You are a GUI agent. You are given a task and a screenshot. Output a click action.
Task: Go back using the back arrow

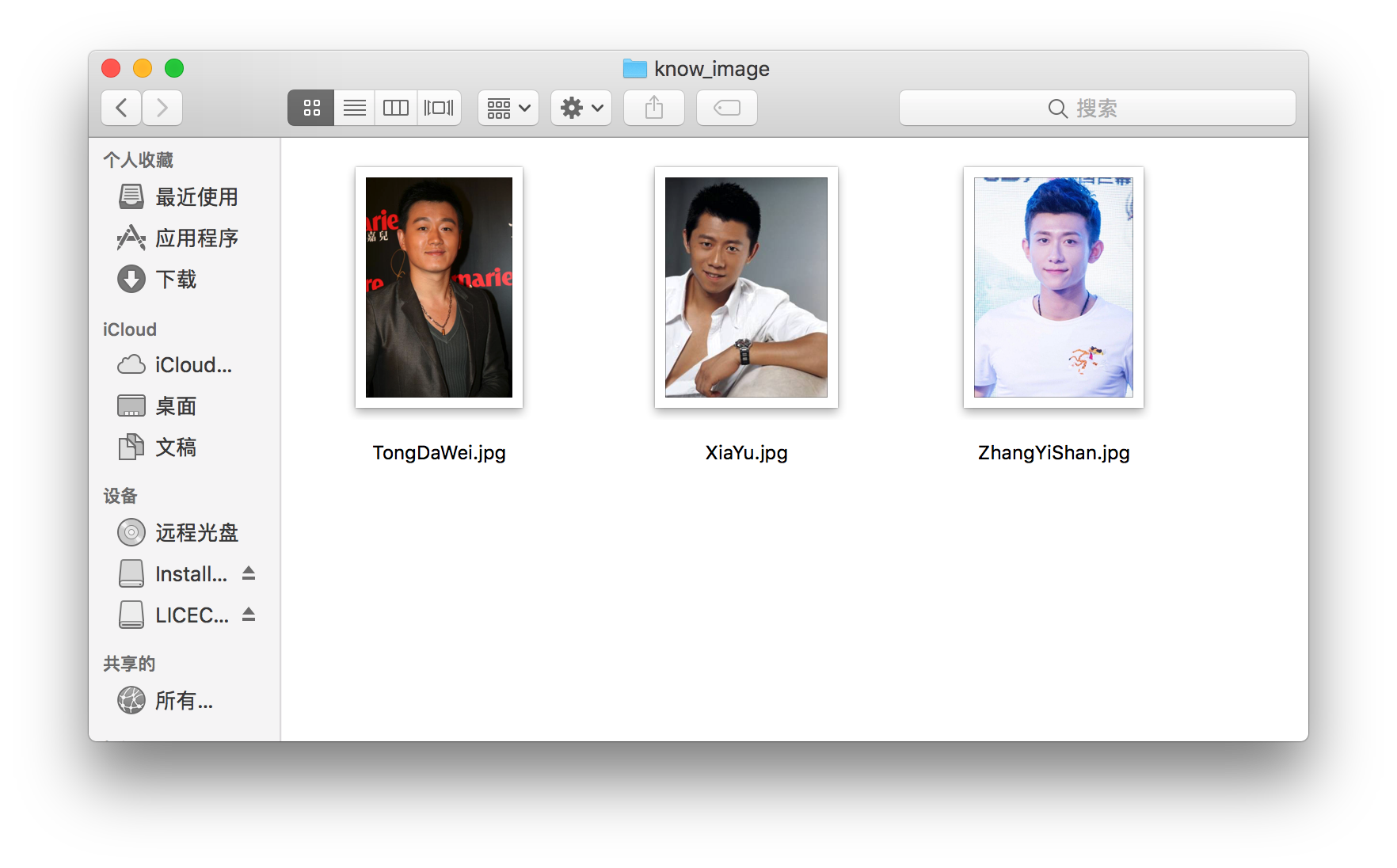[x=120, y=108]
